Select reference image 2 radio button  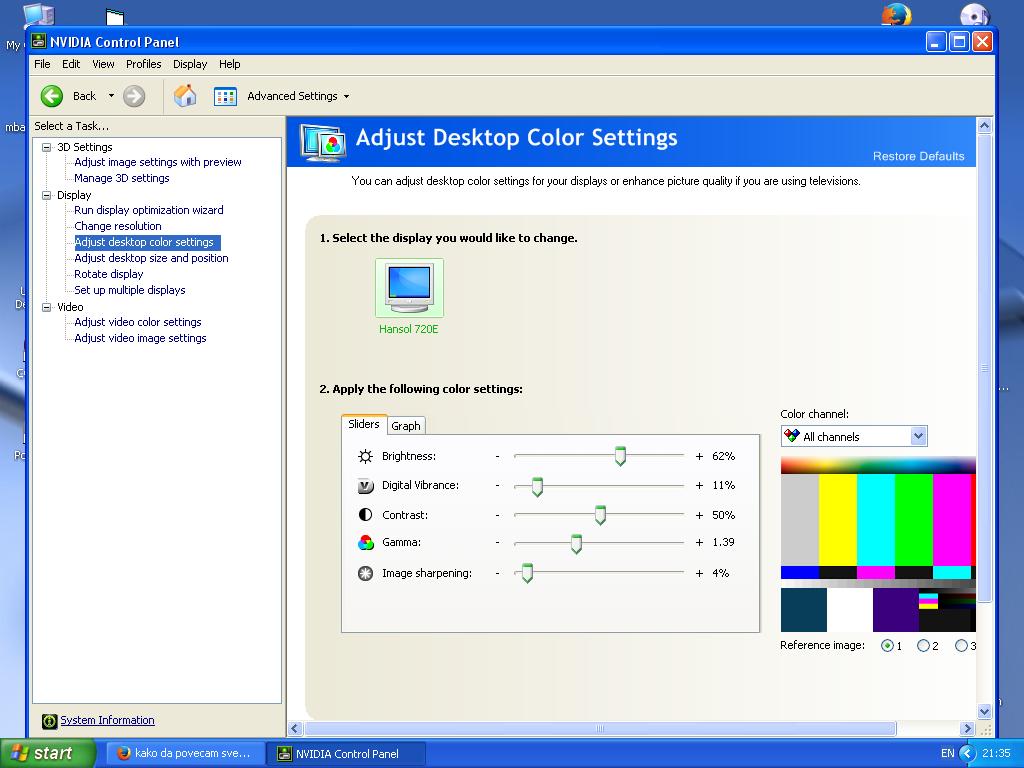[923, 646]
